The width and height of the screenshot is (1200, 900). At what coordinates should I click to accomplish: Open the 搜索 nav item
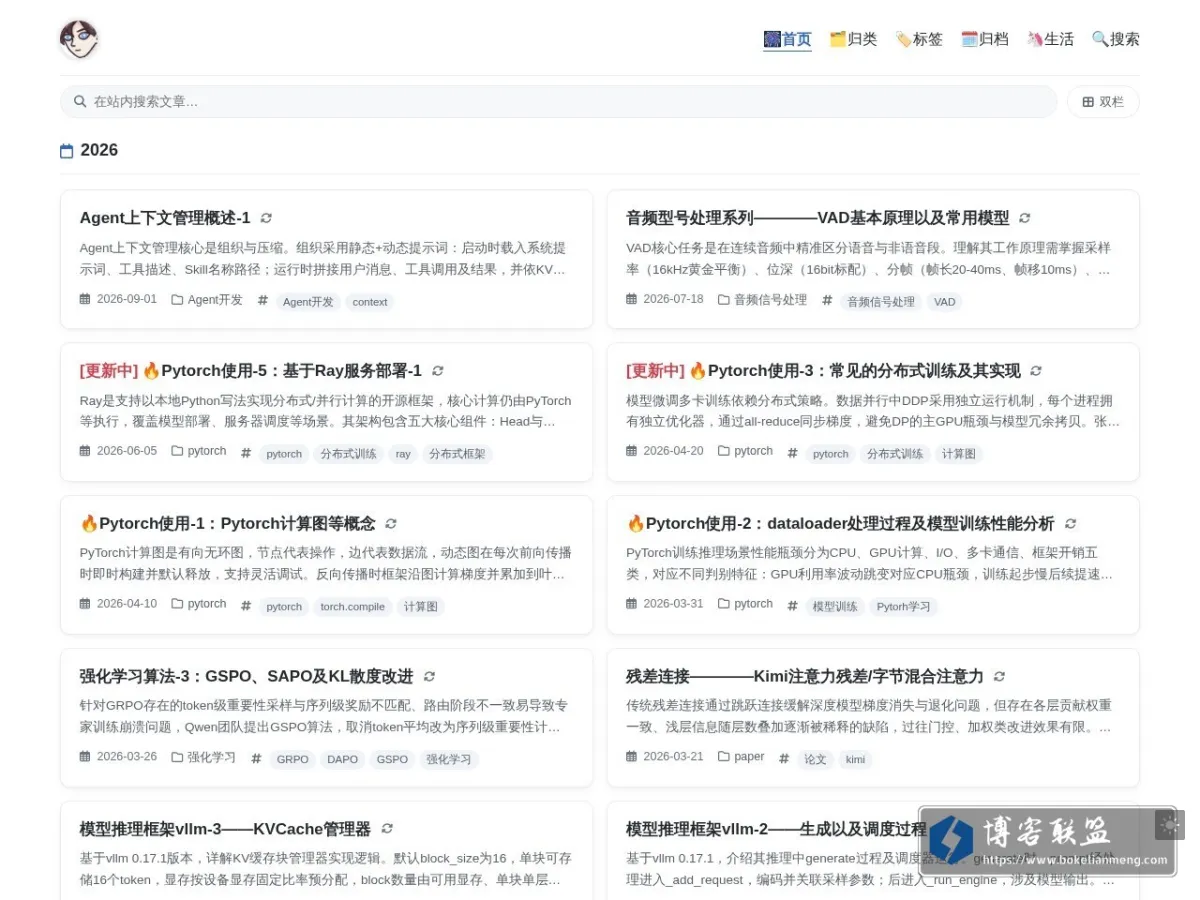click(x=1116, y=40)
